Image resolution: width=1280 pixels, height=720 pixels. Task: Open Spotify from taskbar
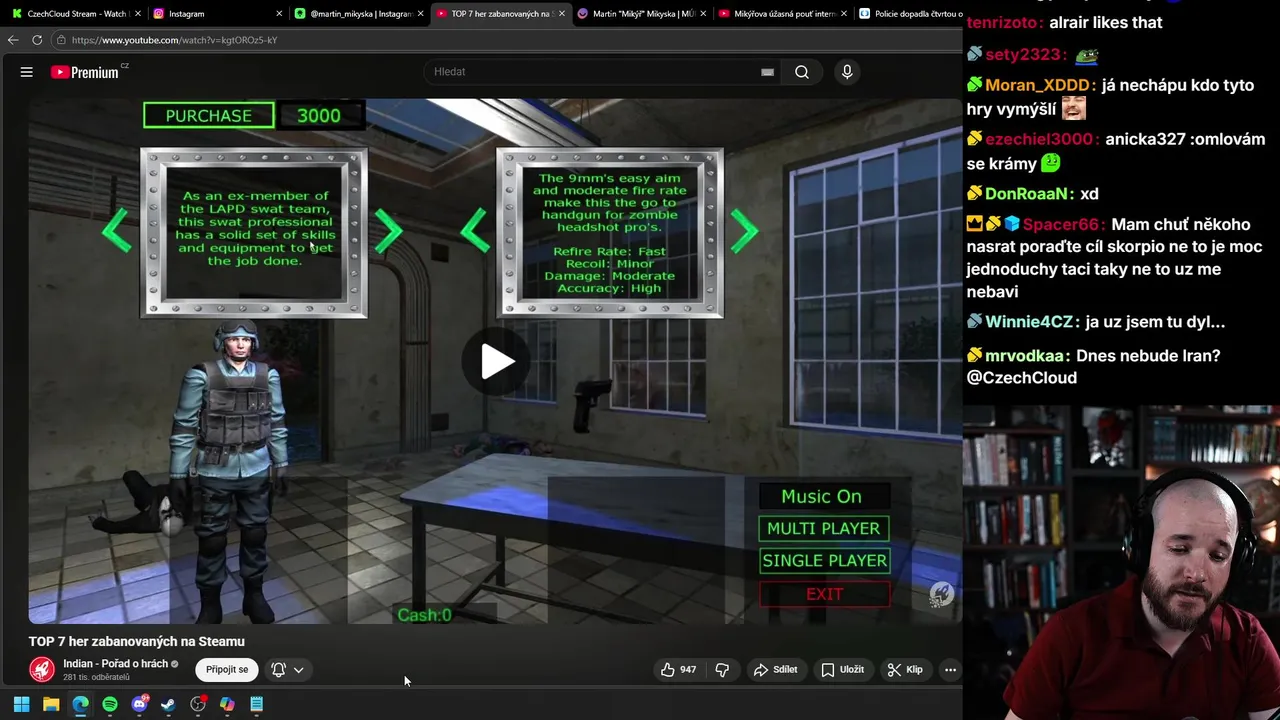110,704
